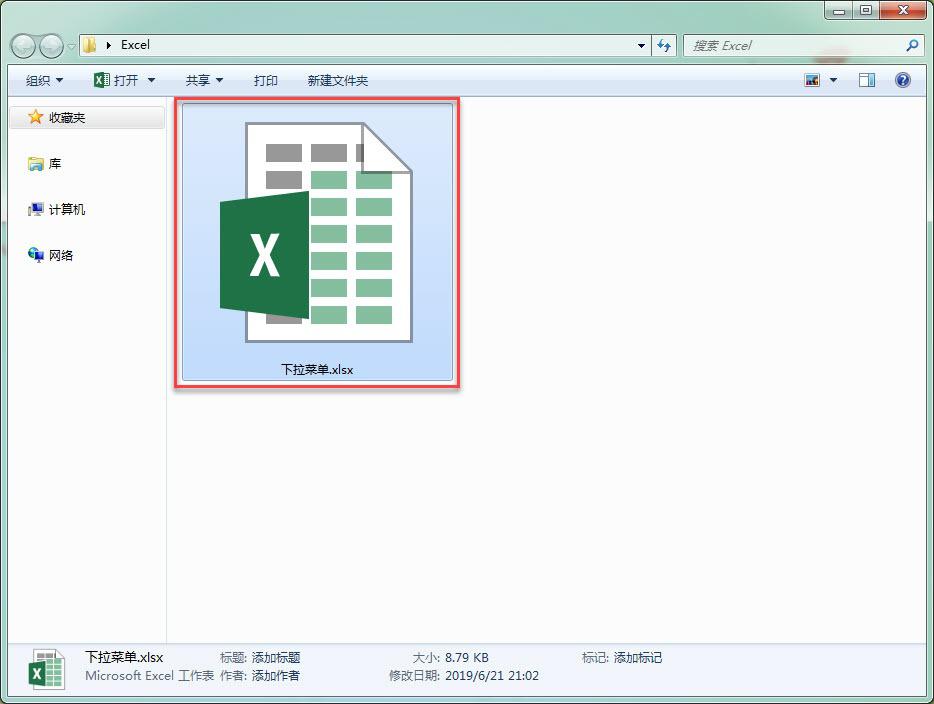The image size is (934, 704).
Task: Click the search magnifier icon
Action: [x=911, y=45]
